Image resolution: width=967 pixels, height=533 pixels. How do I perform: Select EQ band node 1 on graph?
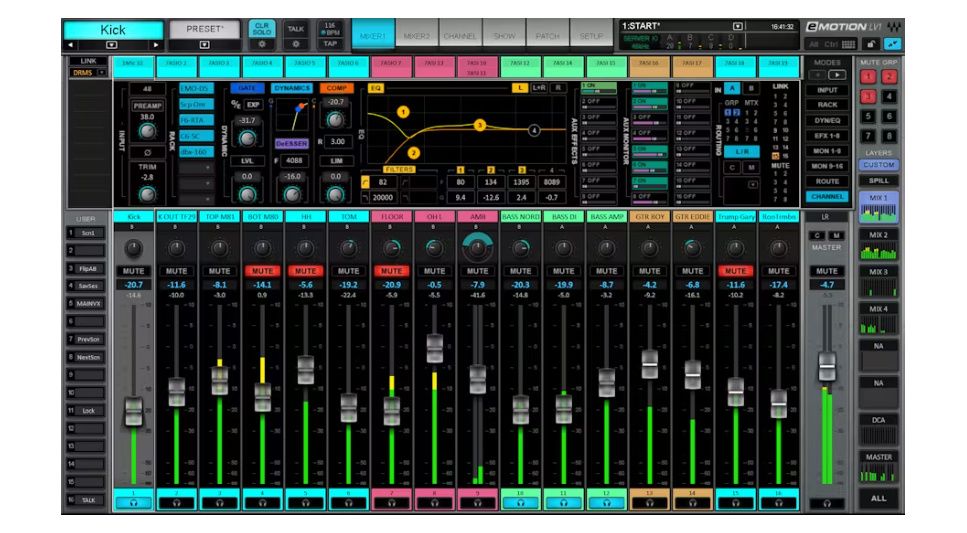(x=403, y=112)
